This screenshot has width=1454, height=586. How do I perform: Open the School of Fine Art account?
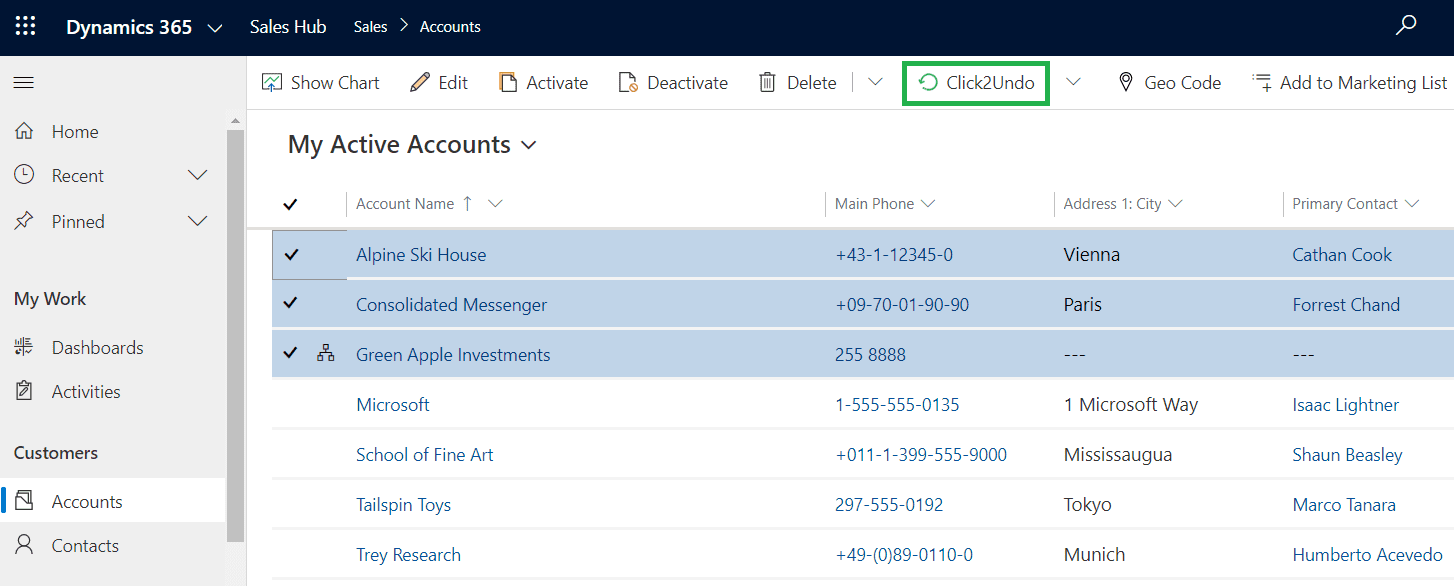click(425, 455)
